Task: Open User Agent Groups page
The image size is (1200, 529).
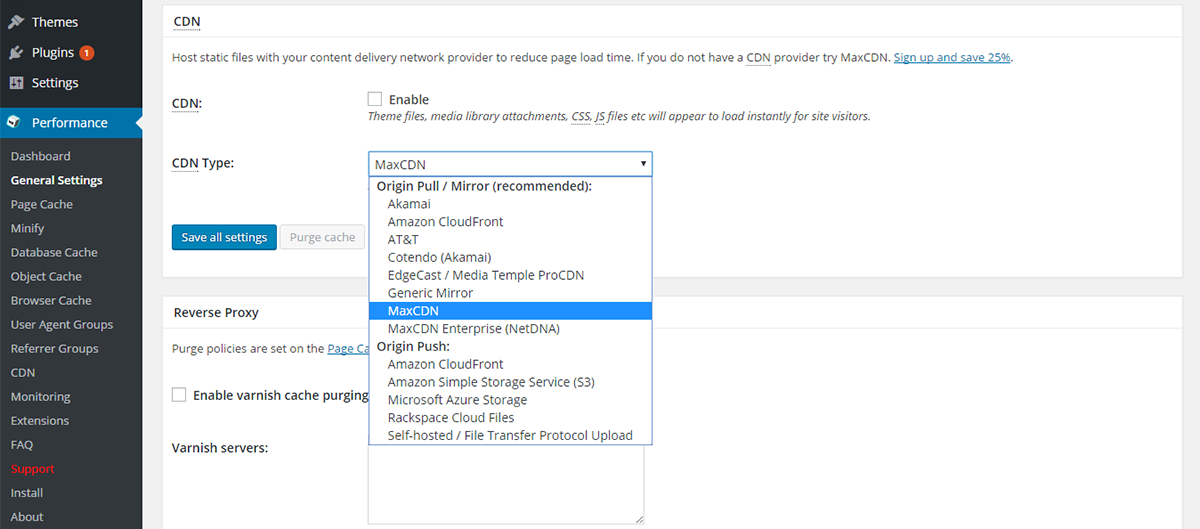Action: [x=62, y=324]
